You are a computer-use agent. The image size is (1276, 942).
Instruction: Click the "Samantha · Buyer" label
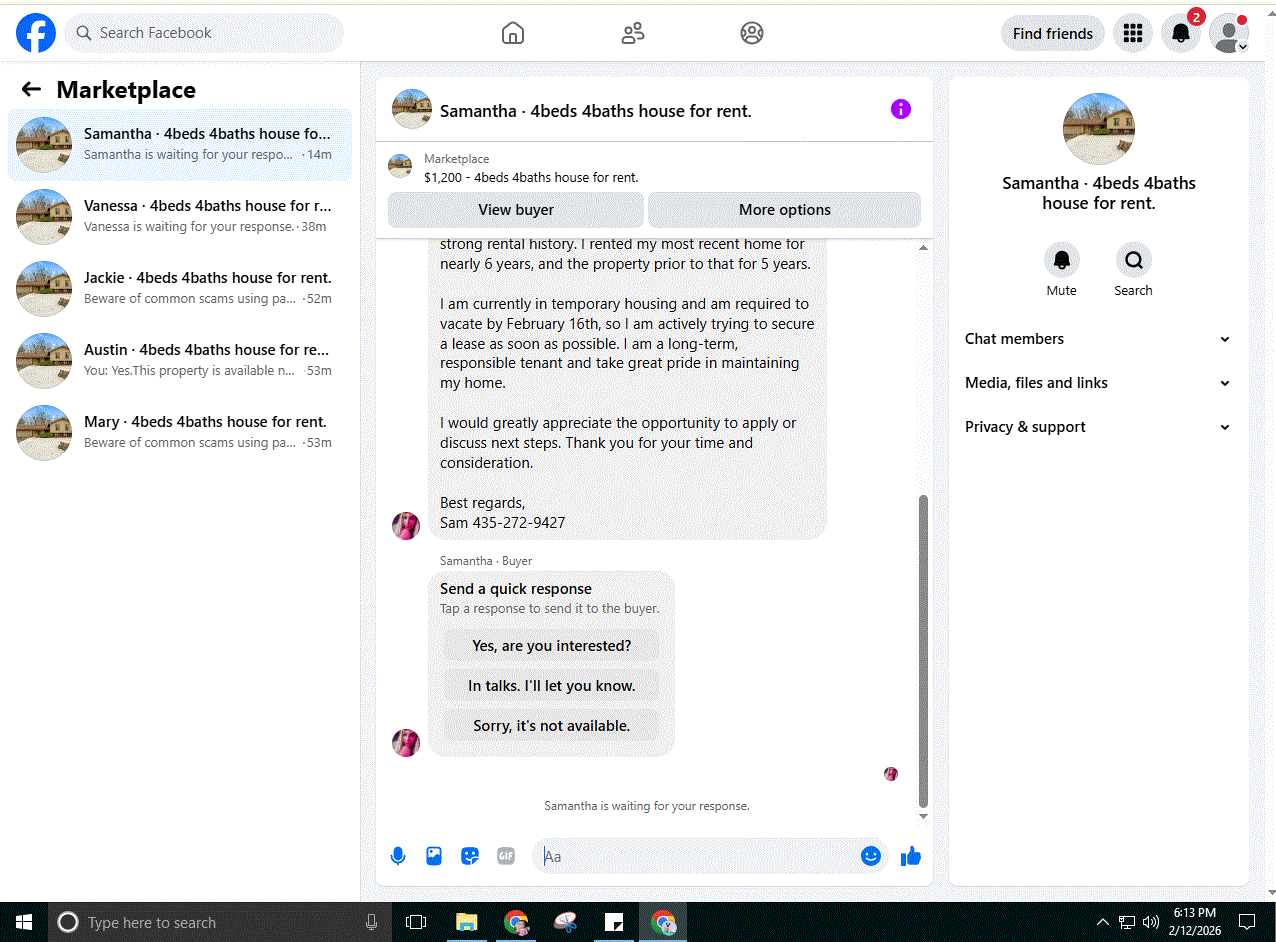point(486,561)
